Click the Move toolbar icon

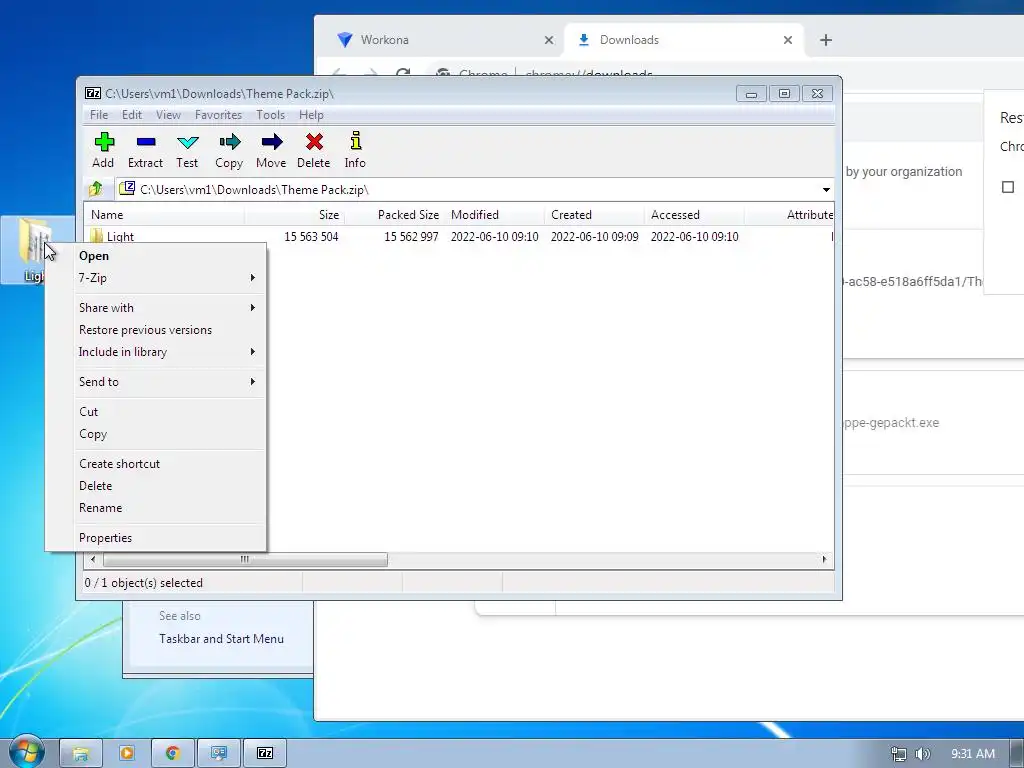(271, 150)
